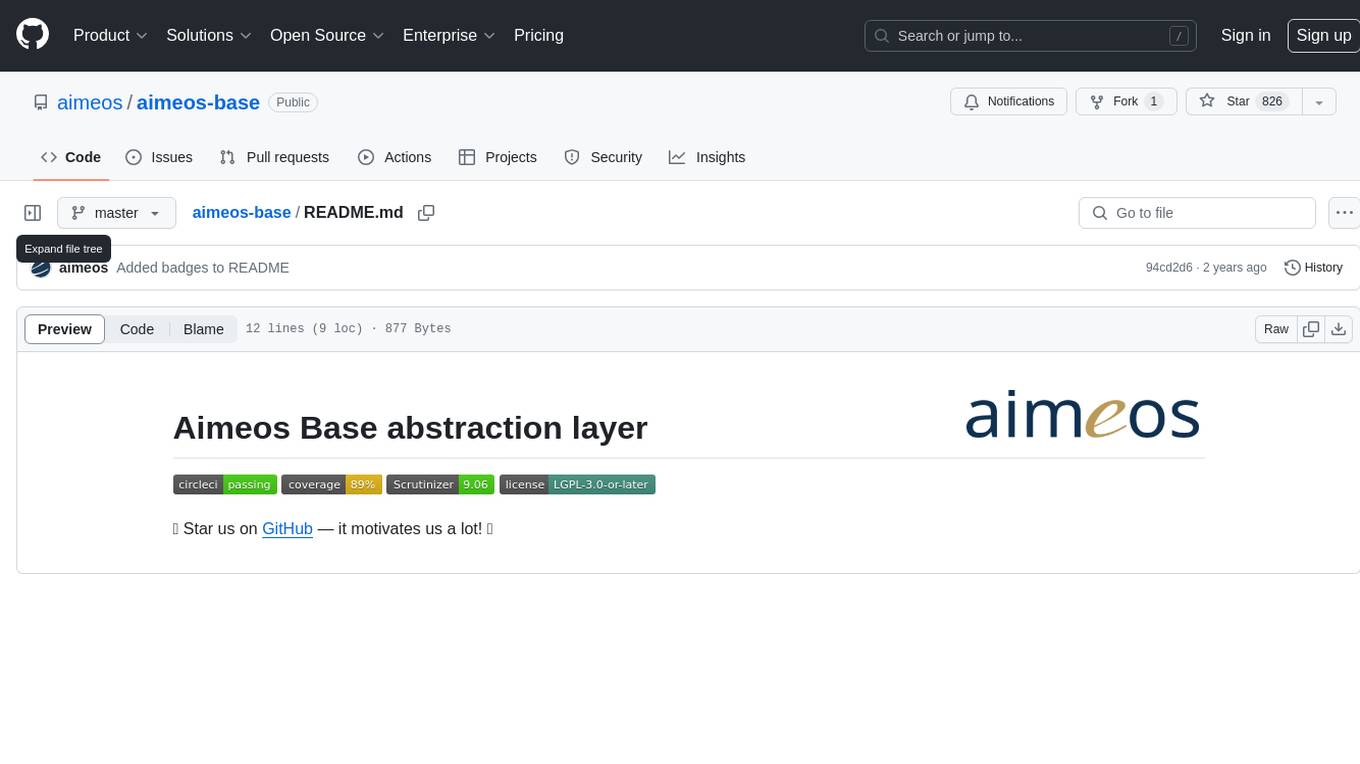Expand the Solutions menu

209,35
